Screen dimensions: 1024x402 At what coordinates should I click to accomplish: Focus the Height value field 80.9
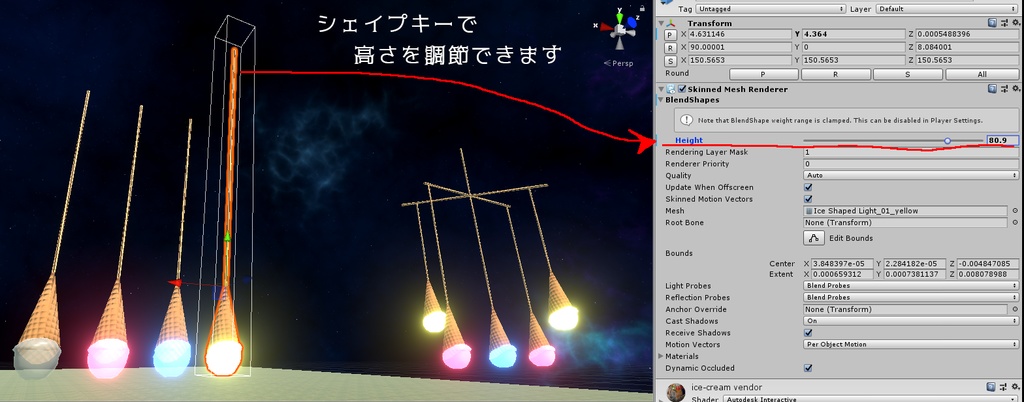(x=1002, y=140)
